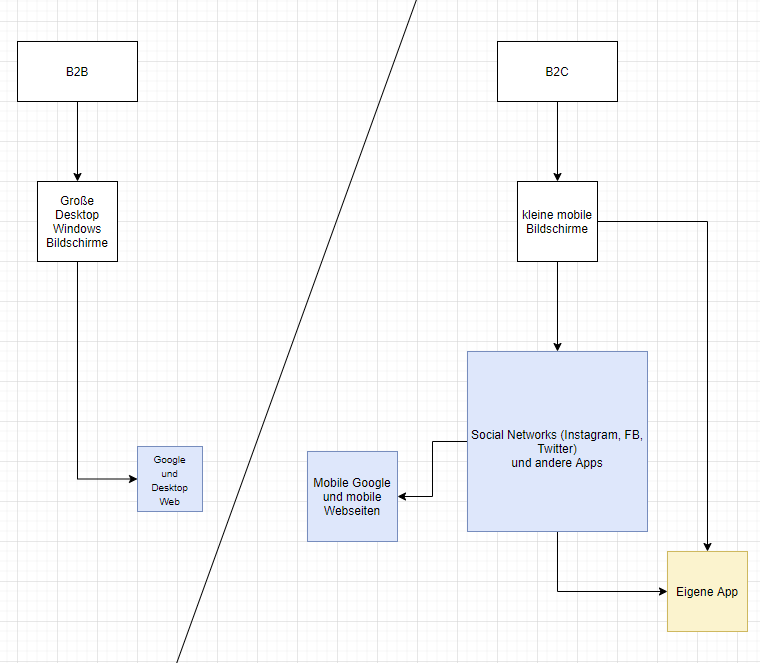Select connector from Große Desktop box to Google Web box

pos(77,380)
